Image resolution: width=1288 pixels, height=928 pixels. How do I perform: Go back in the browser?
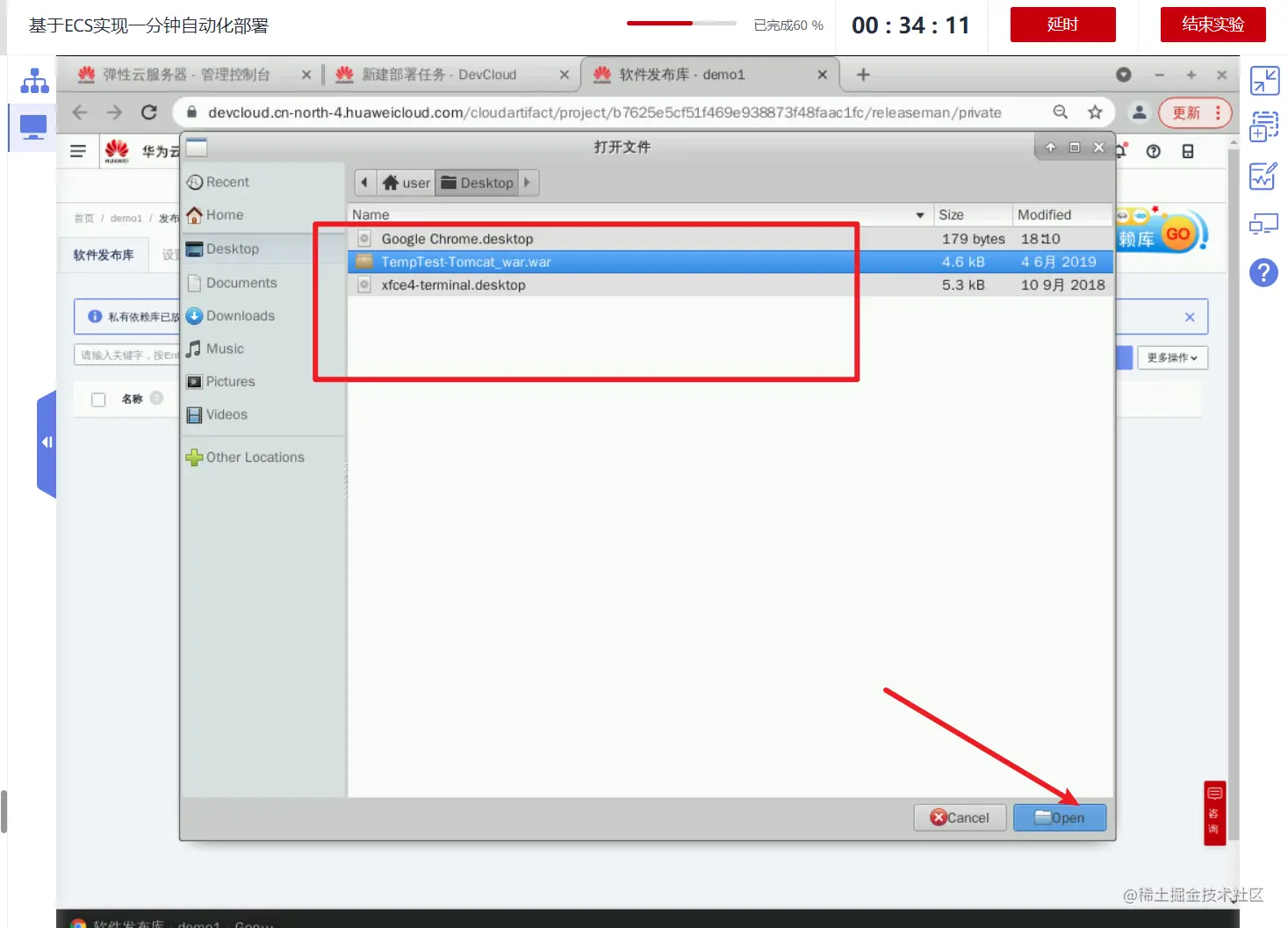[80, 112]
